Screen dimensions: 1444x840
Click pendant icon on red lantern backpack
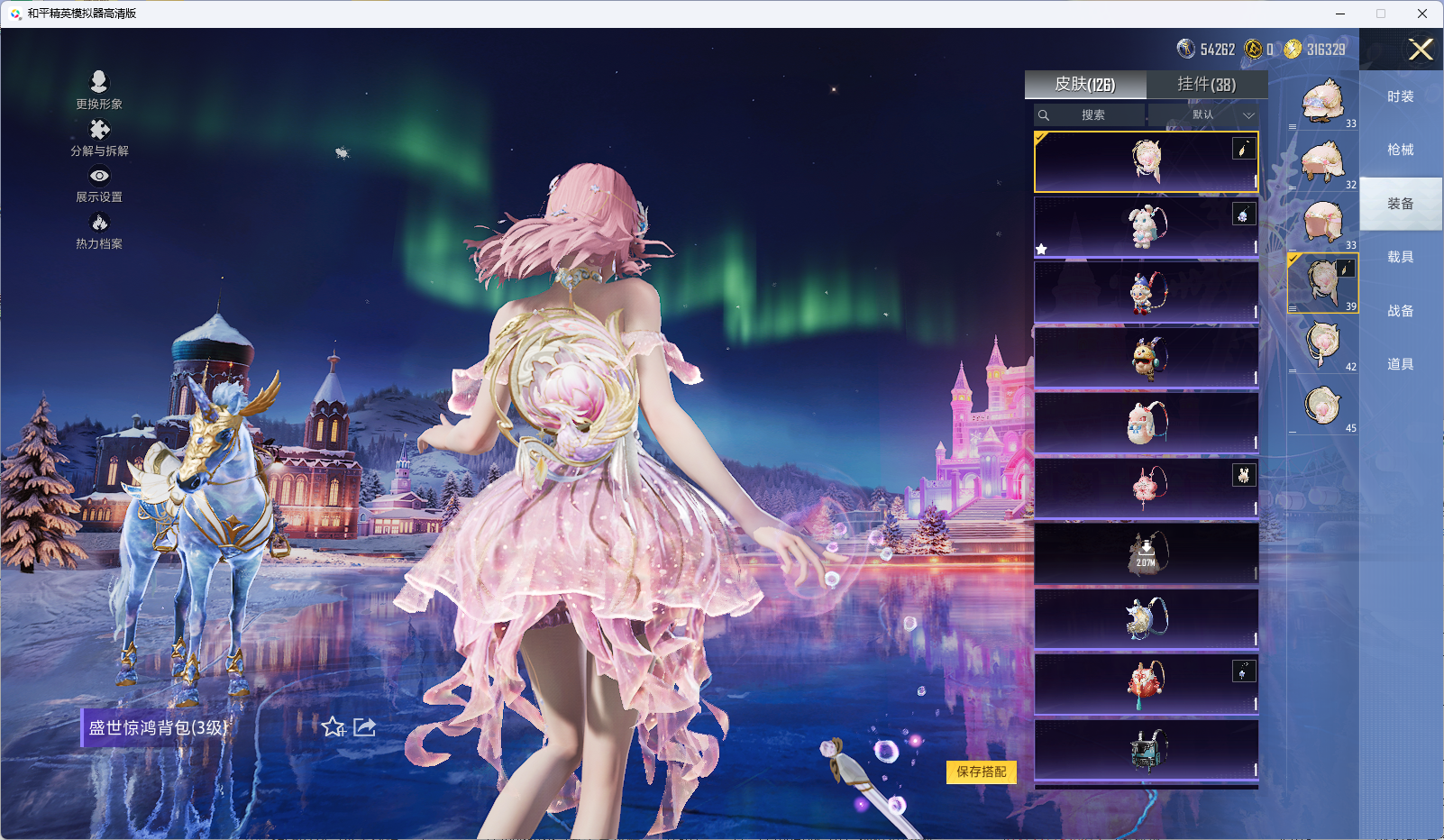pos(1244,671)
